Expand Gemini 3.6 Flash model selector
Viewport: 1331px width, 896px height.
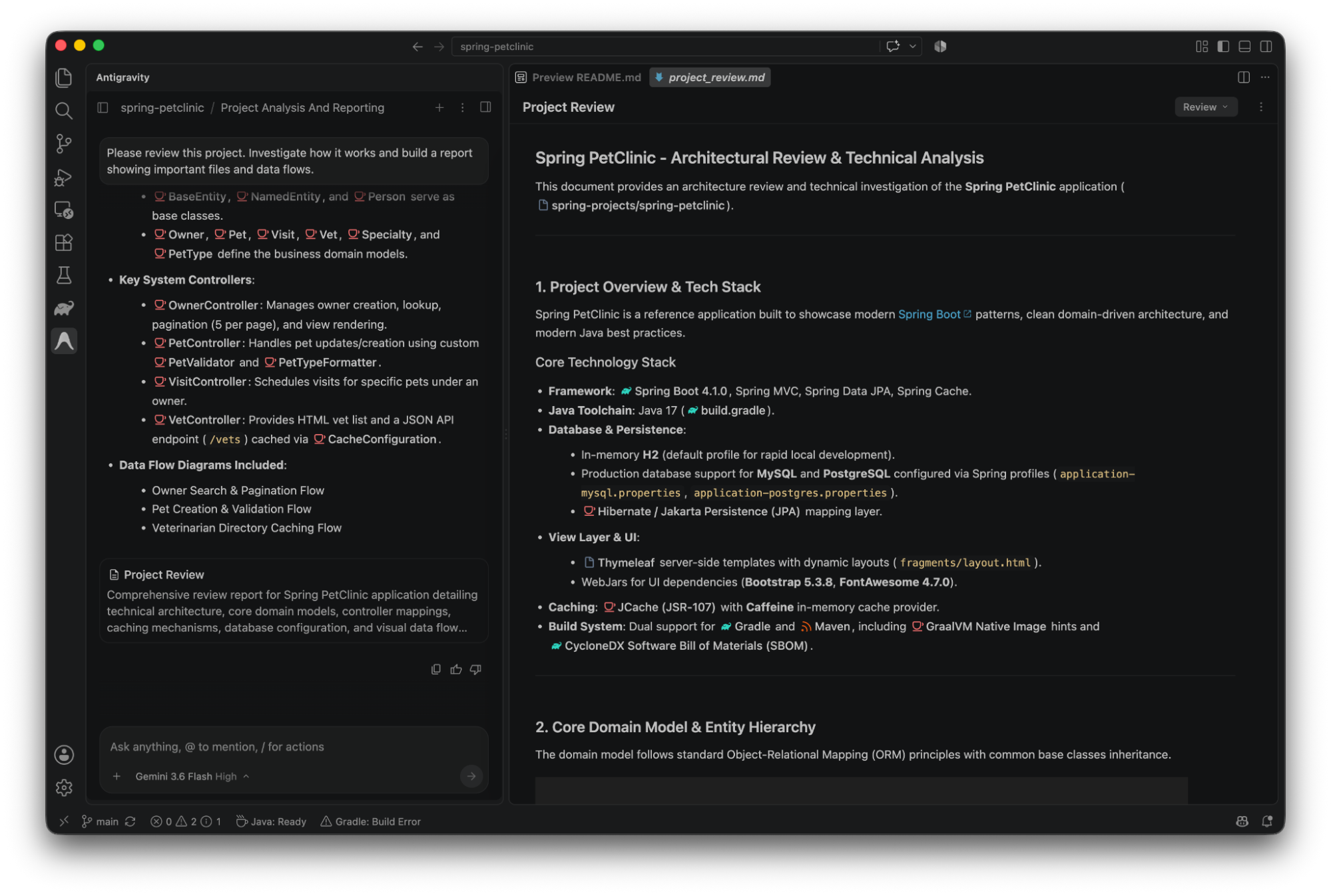(192, 776)
